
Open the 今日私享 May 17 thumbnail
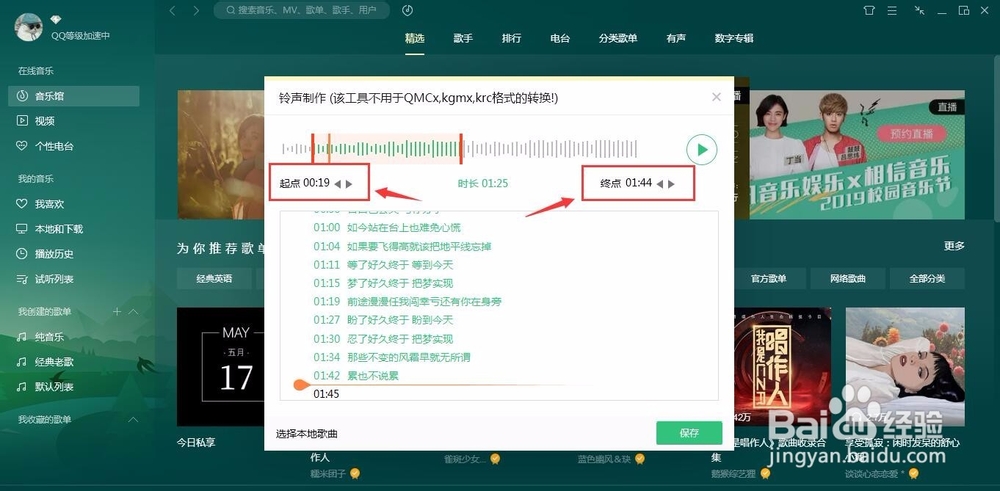pyautogui.click(x=221, y=367)
